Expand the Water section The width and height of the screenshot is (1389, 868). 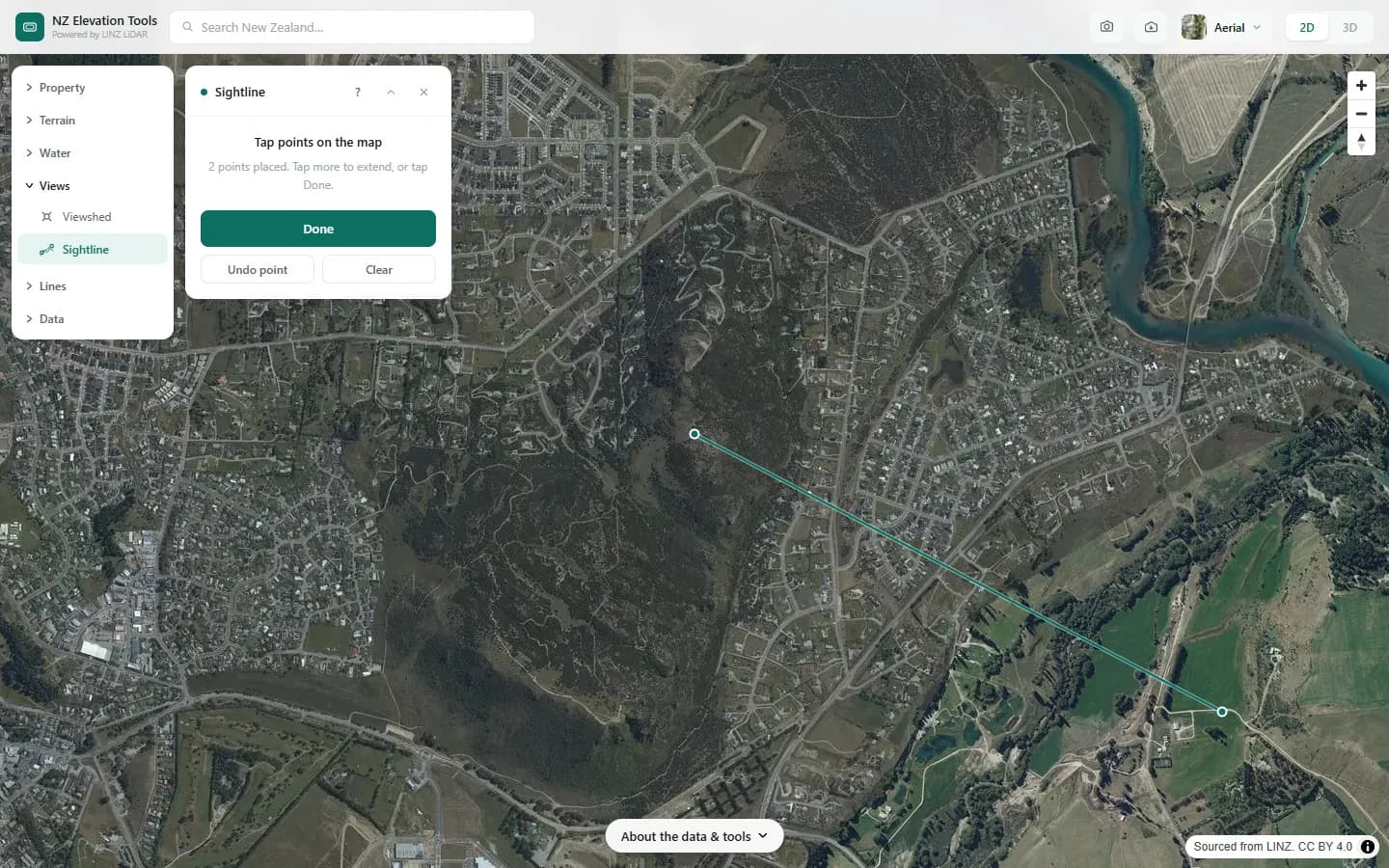pos(93,153)
